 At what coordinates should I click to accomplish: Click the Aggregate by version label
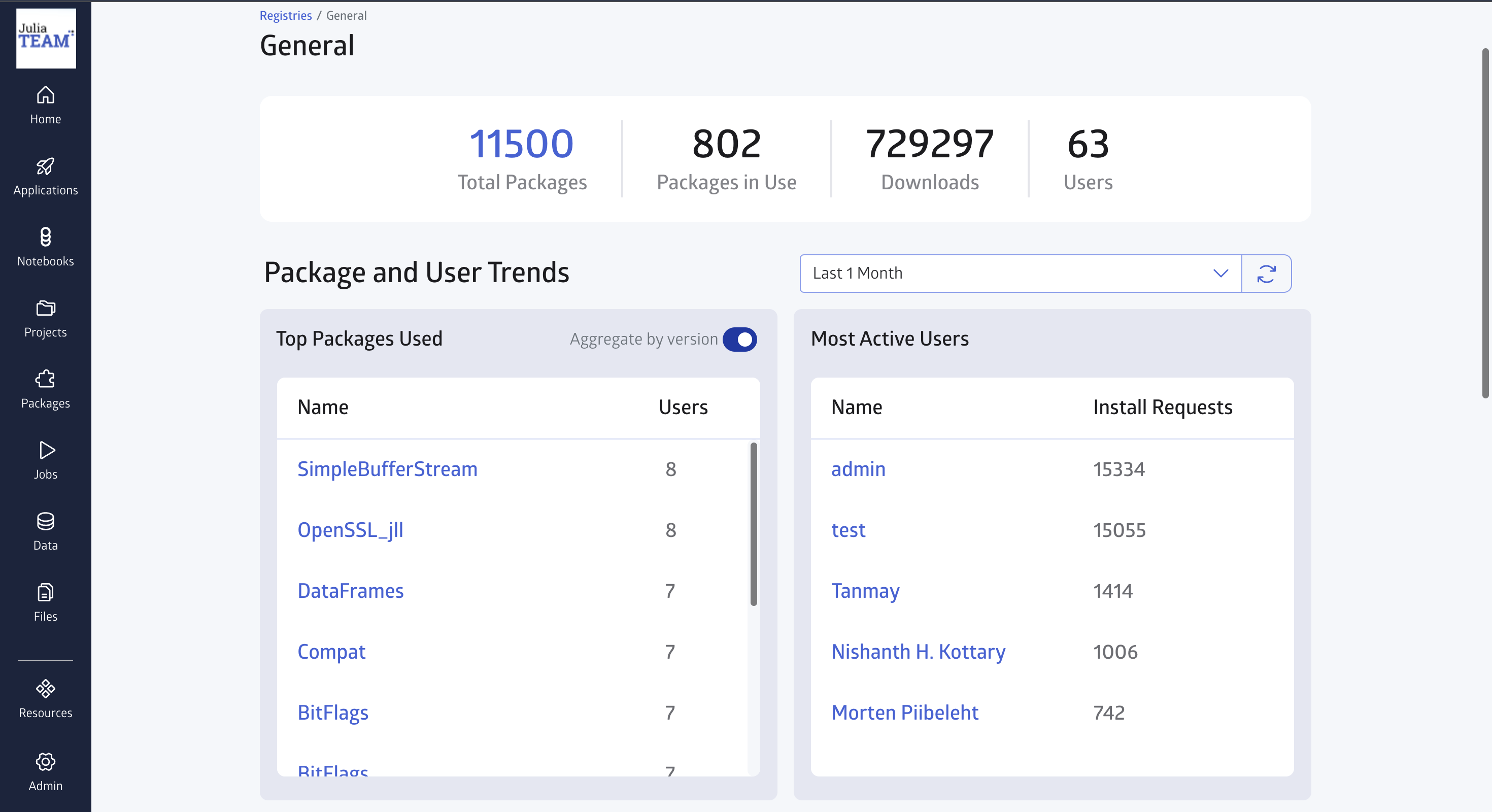point(643,339)
